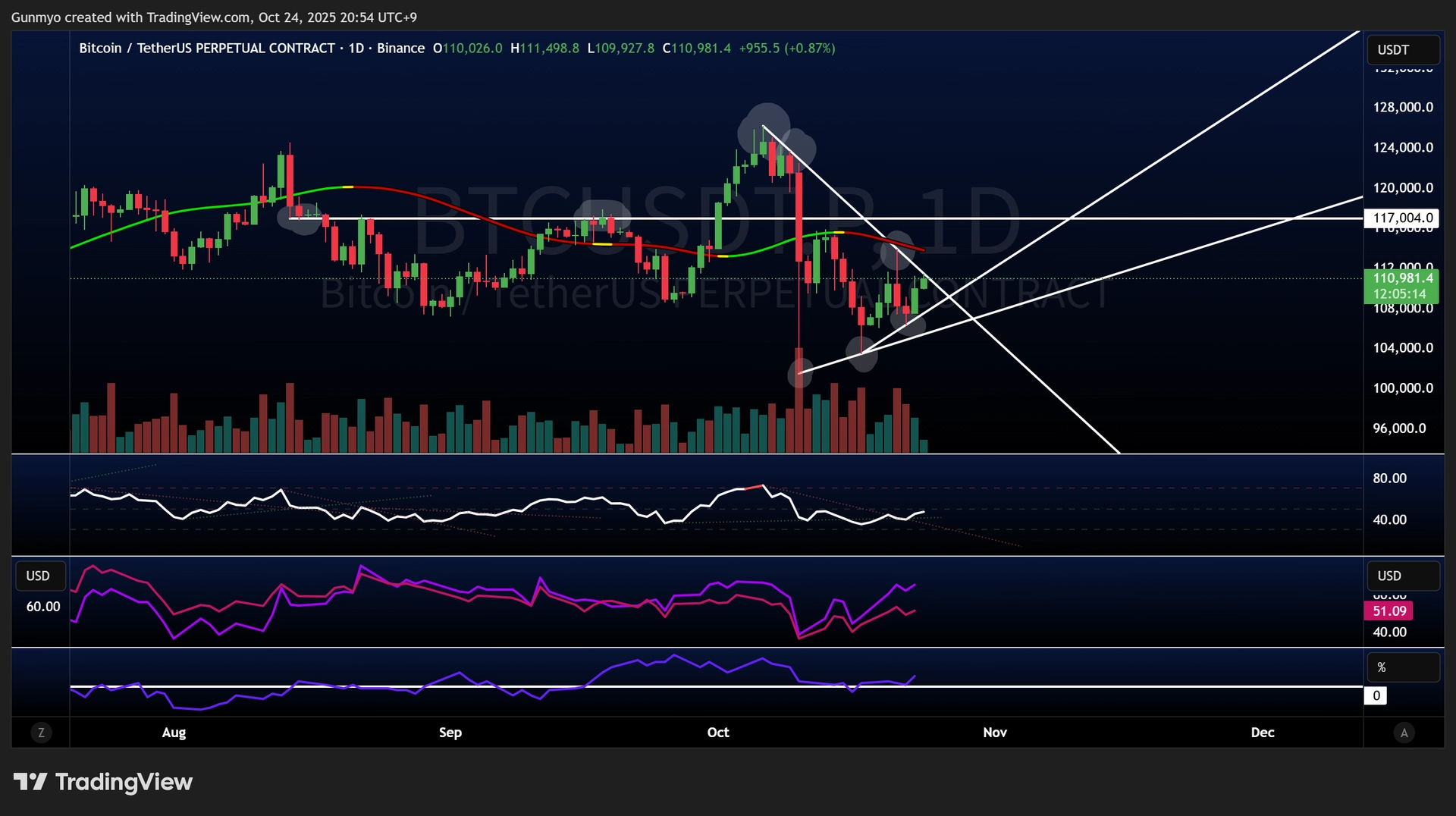This screenshot has height=816, width=1456.
Task: Click the circle marker at the 104,000 low
Action: click(x=863, y=355)
